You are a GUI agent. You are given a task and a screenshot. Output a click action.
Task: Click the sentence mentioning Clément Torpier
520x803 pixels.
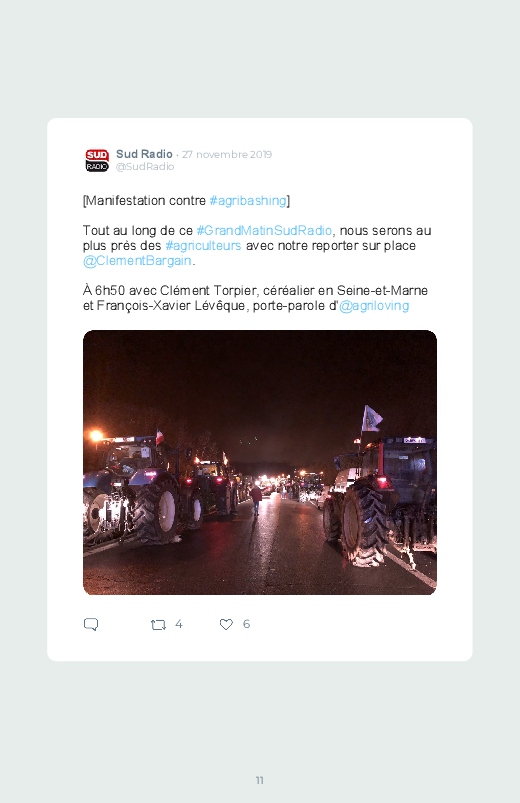point(255,298)
